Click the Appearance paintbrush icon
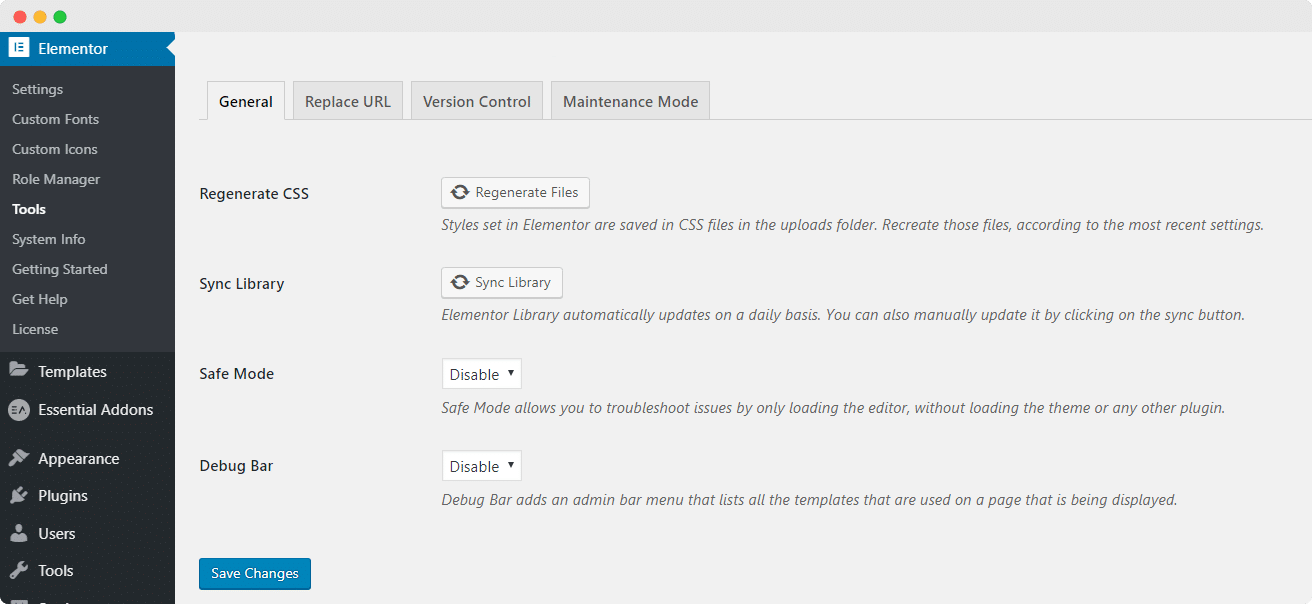Viewport: 1312px width, 604px height. click(18, 458)
